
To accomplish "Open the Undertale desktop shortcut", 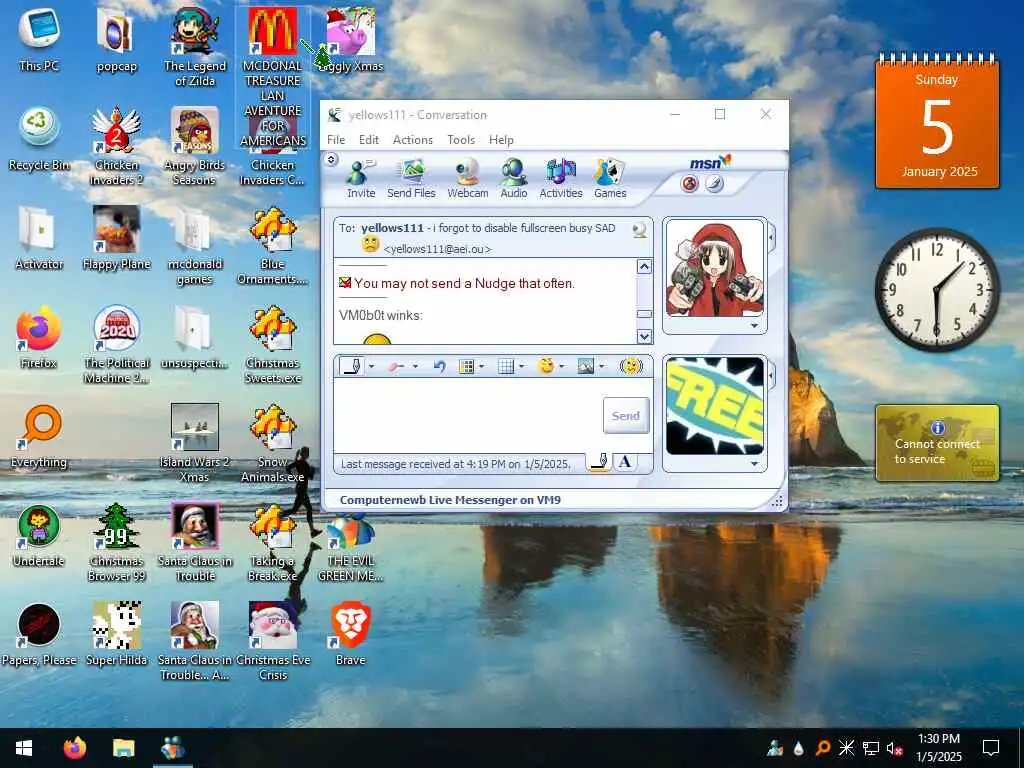I will pos(39,536).
